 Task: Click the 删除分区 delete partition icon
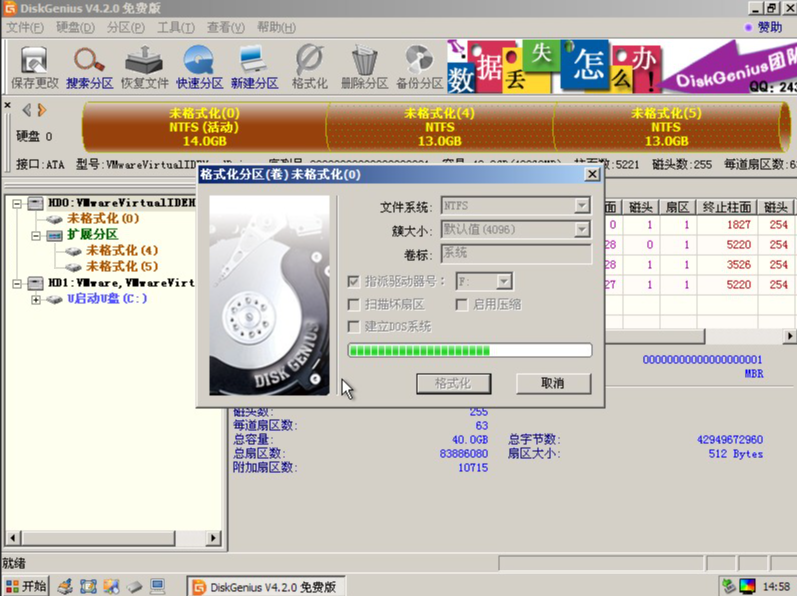point(364,66)
